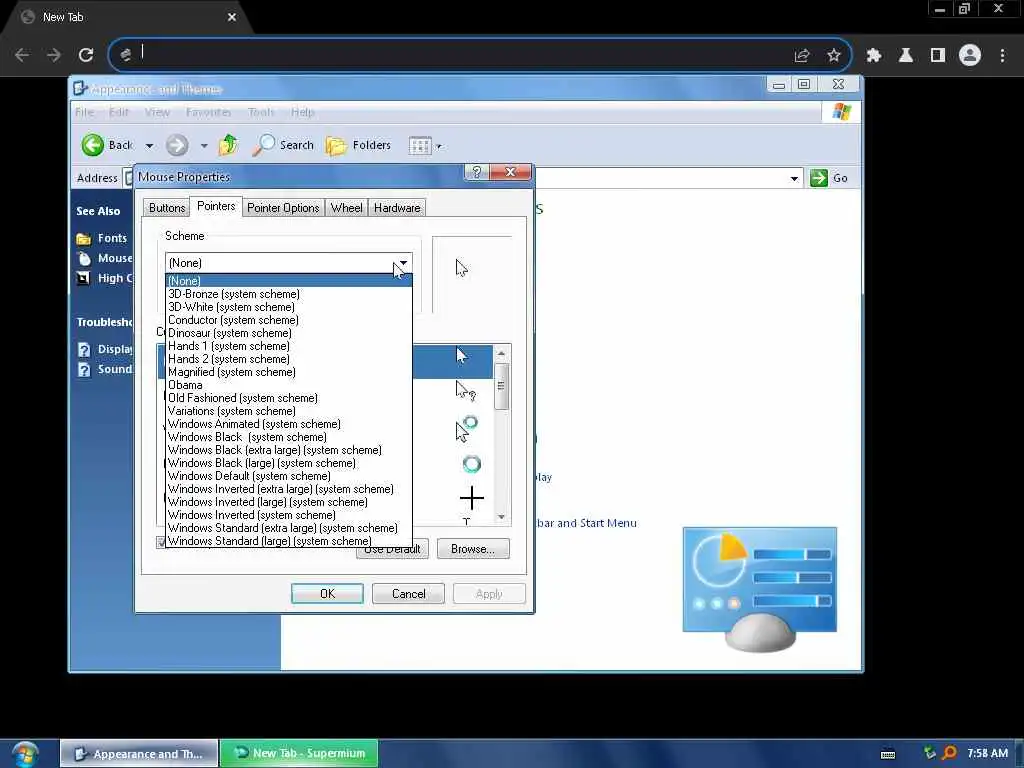Choose Variations (system scheme)

tap(288, 411)
